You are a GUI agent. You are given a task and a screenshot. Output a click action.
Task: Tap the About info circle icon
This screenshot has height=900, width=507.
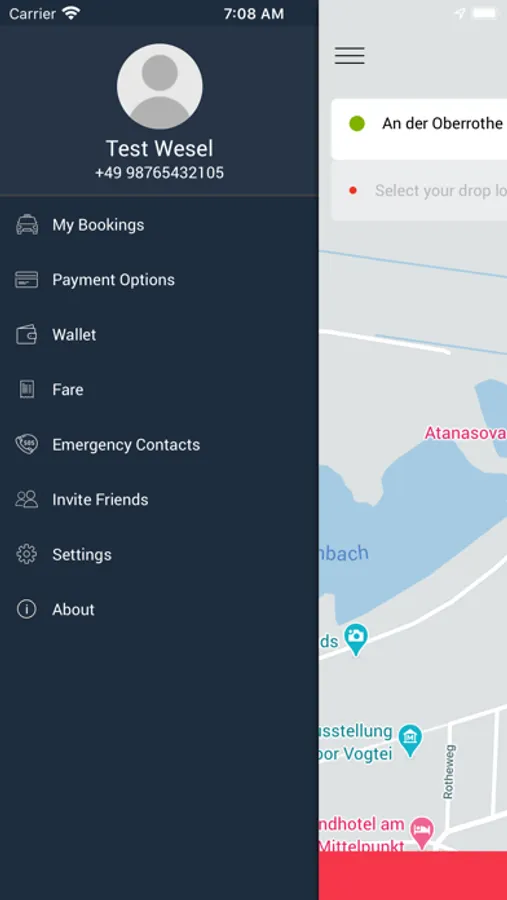[x=26, y=610]
